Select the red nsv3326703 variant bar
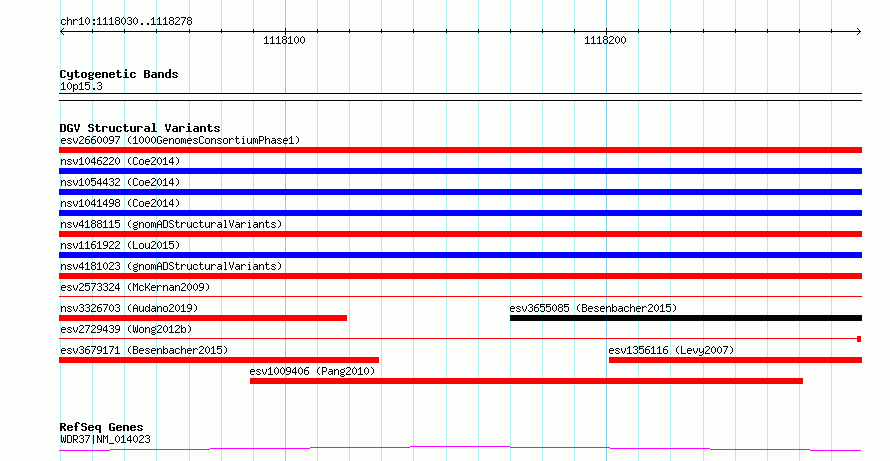This screenshot has height=461, width=890. 203,318
